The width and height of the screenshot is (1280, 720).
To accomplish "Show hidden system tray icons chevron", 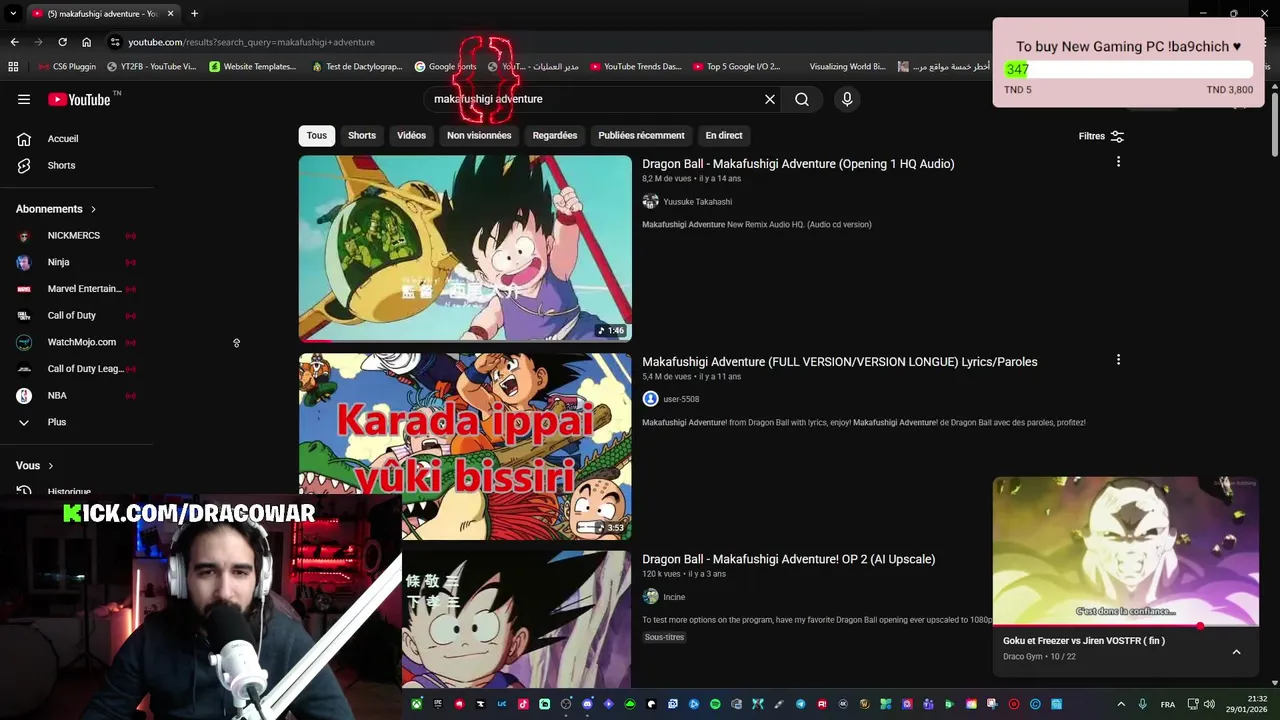I will pyautogui.click(x=1121, y=704).
